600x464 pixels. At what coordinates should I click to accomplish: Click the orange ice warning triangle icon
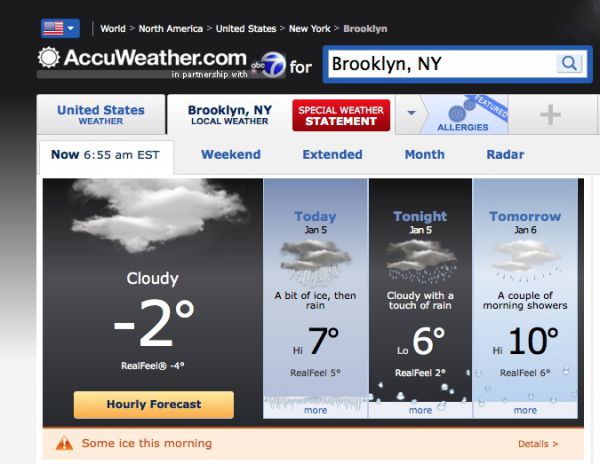tap(63, 443)
